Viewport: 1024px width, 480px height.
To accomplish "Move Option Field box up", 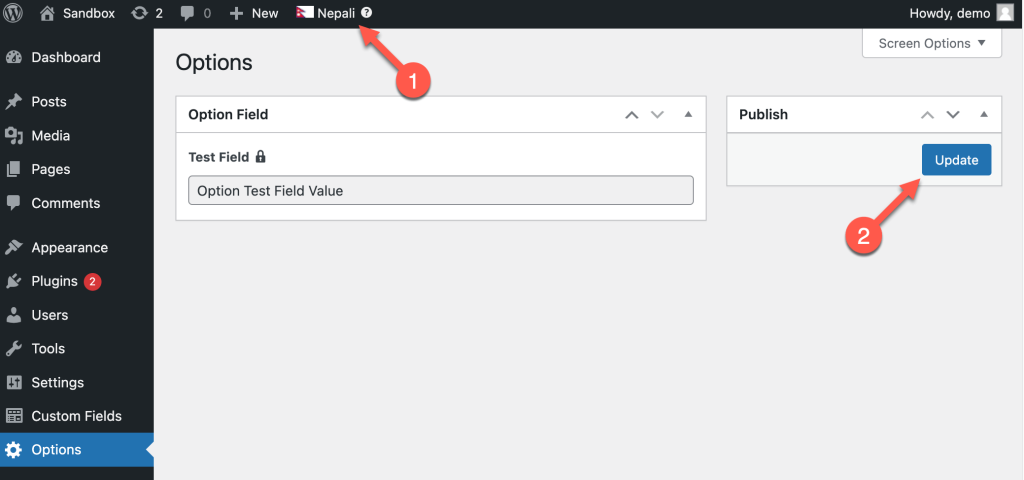I will 632,115.
